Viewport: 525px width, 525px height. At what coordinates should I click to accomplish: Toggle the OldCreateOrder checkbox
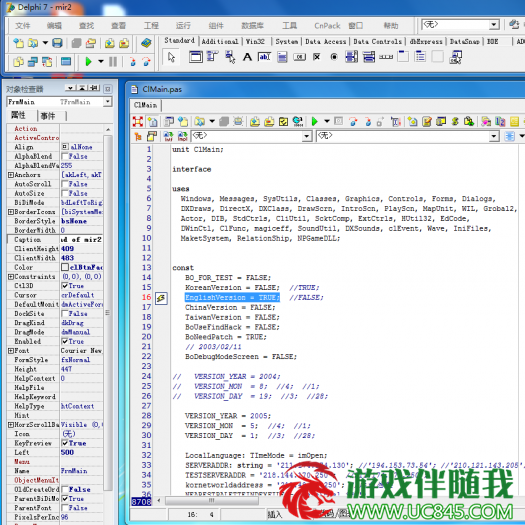pyautogui.click(x=65, y=490)
